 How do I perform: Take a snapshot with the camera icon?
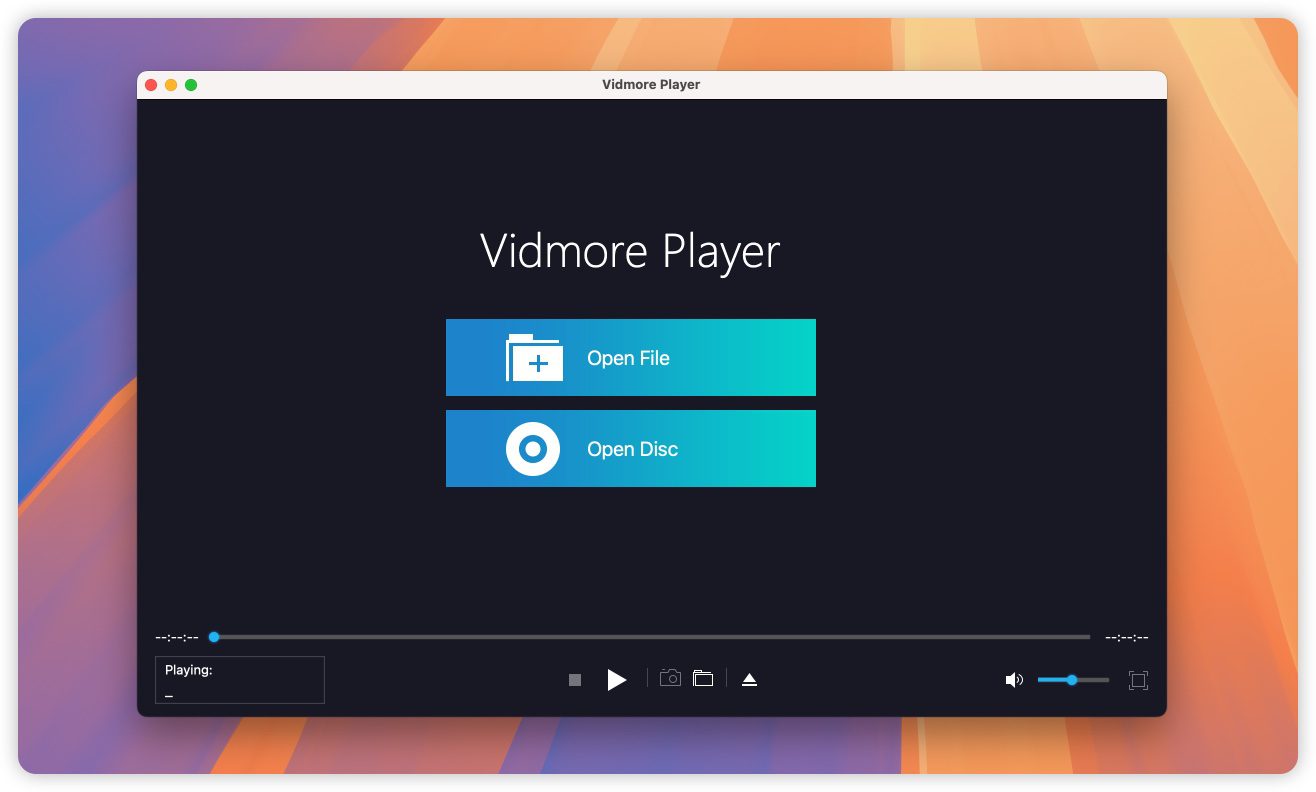point(670,678)
